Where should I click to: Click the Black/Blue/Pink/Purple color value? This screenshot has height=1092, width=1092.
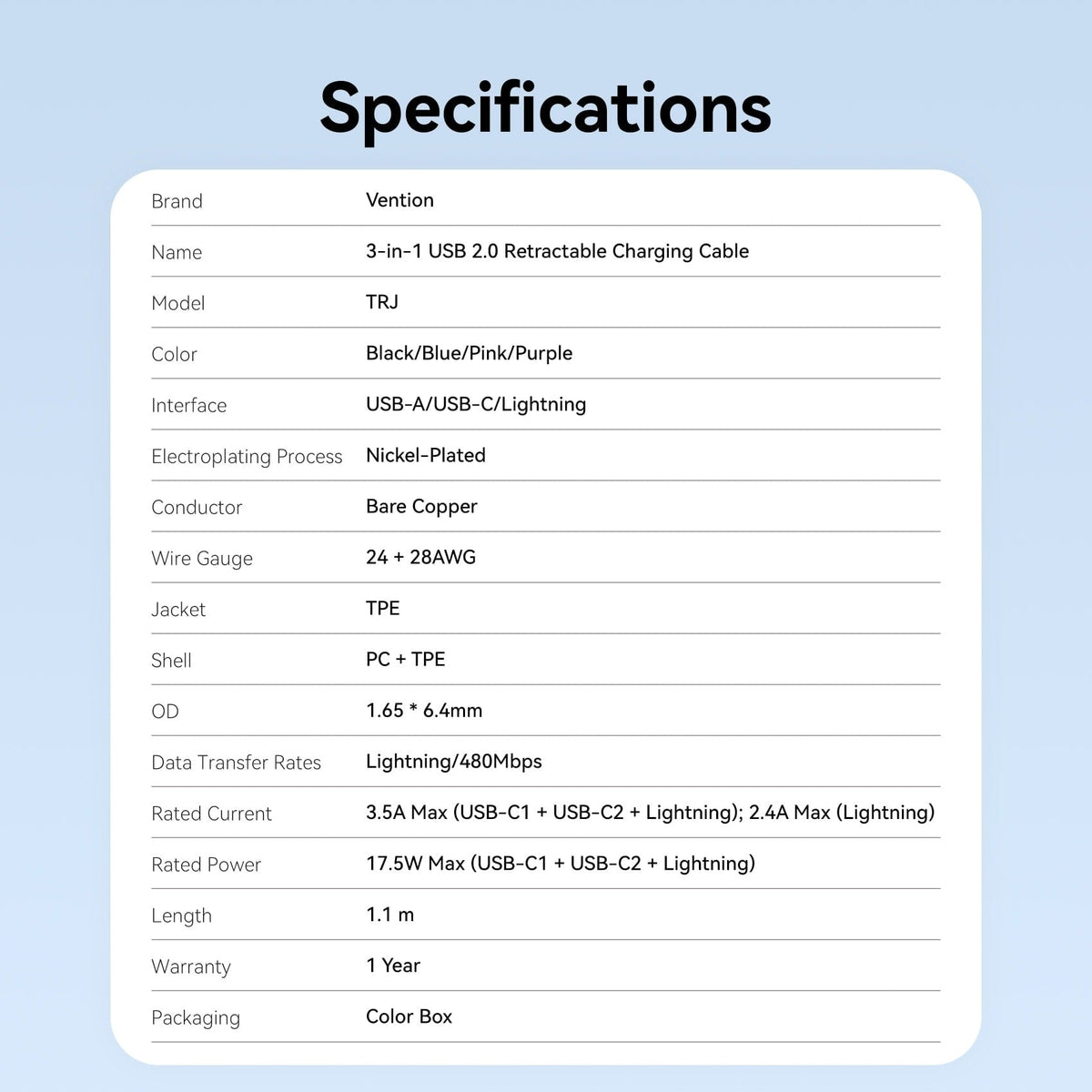tap(469, 354)
